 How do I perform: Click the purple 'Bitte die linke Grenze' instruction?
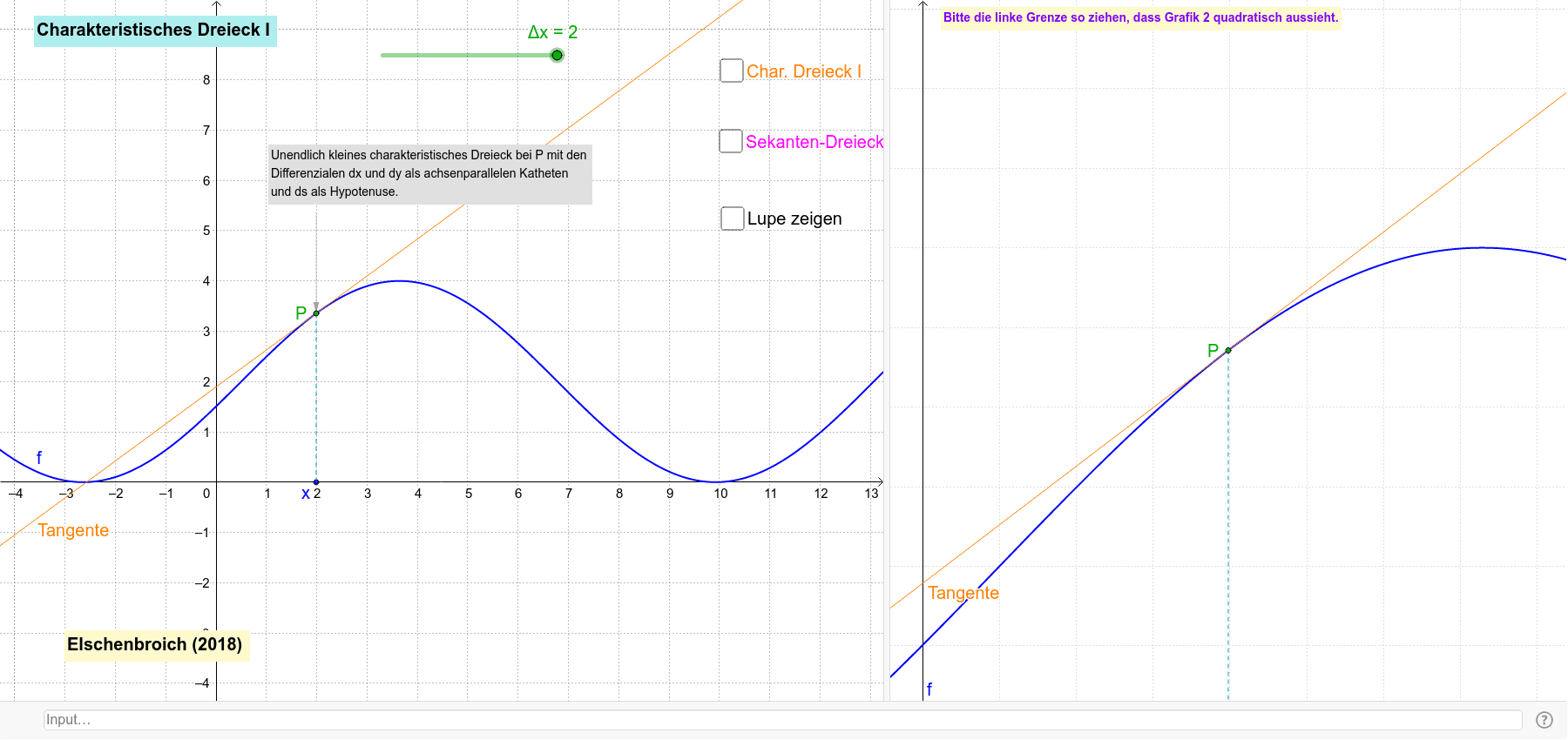tap(1140, 17)
